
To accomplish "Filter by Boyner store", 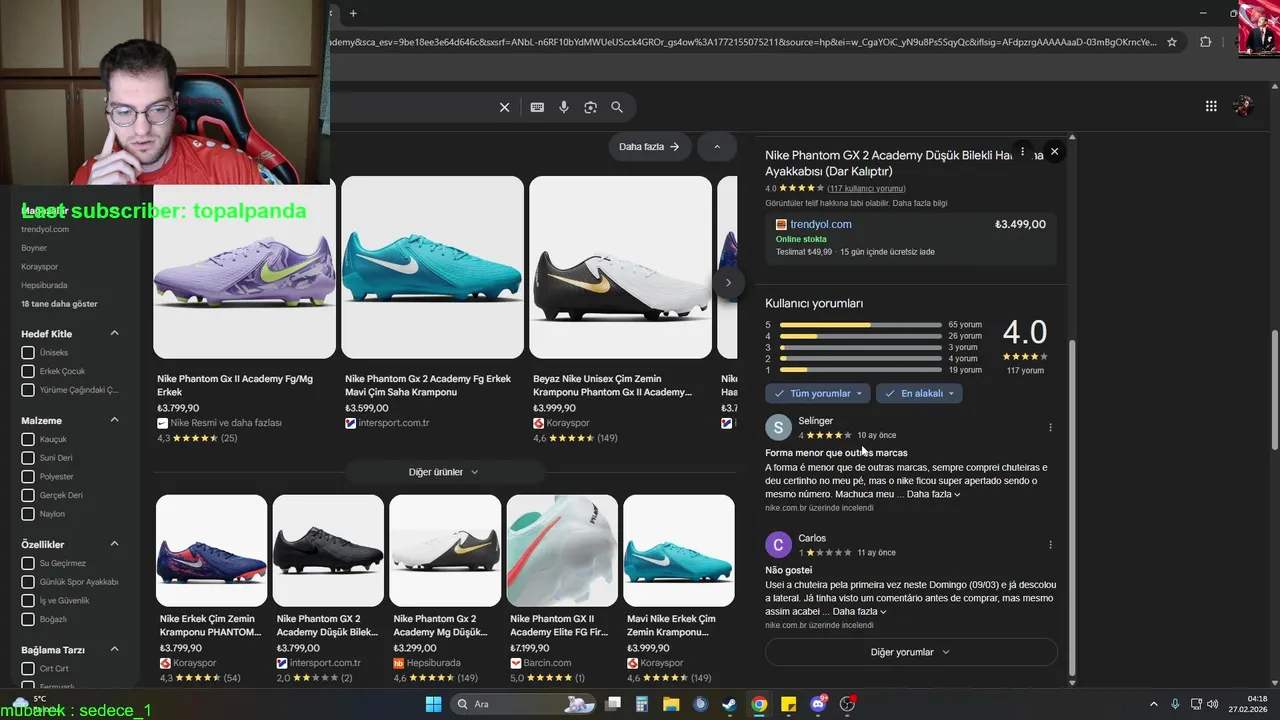I will 34,248.
